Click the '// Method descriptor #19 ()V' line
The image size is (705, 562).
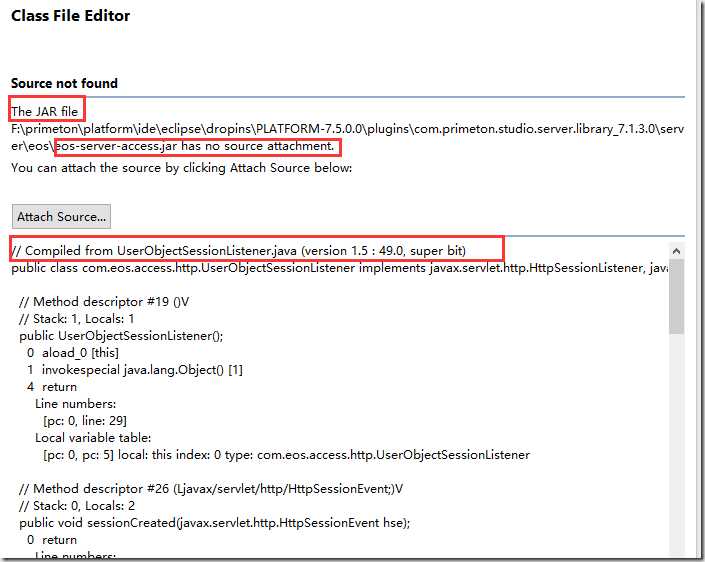tap(104, 302)
